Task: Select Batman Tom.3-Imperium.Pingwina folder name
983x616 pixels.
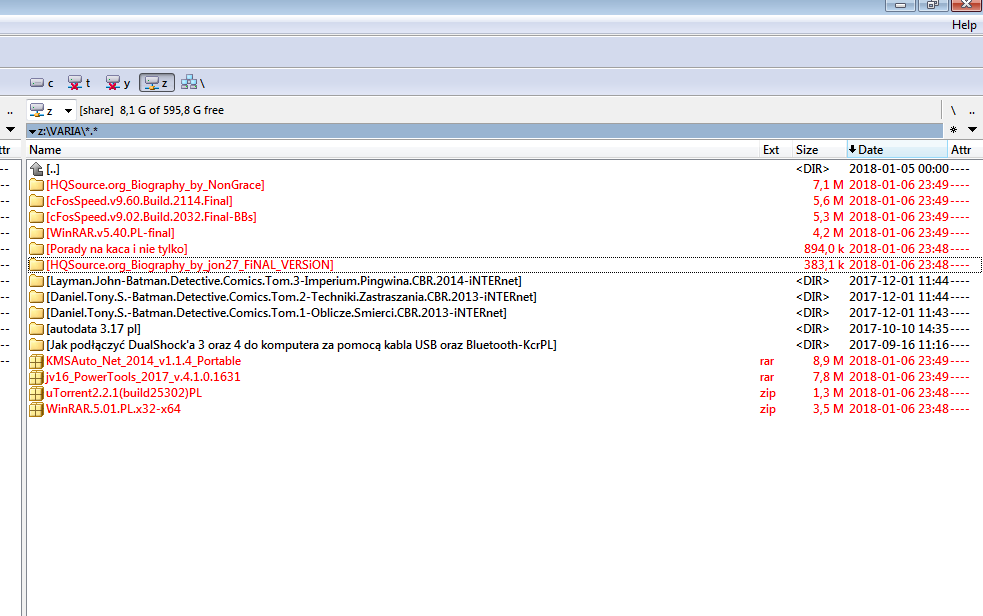Action: (x=284, y=281)
